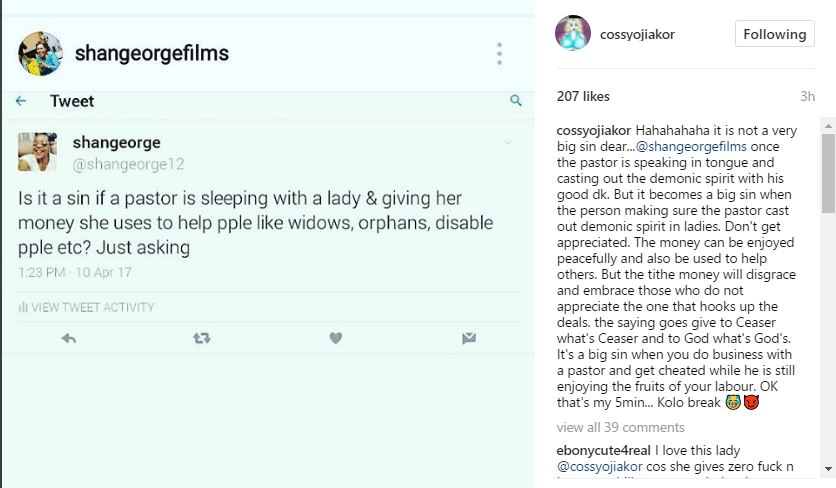Click the cossyojiakor profile picture
Viewport: 836px width, 488px height.
pyautogui.click(x=574, y=33)
